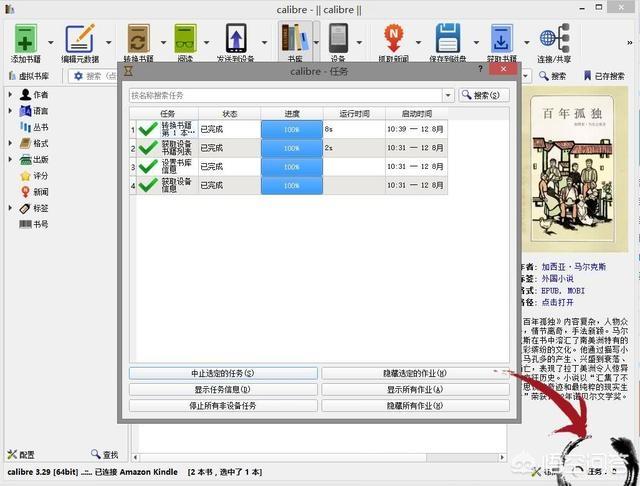The height and width of the screenshot is (486, 640).
Task: Select the Tags icon in tag browser
Action: pos(25,208)
